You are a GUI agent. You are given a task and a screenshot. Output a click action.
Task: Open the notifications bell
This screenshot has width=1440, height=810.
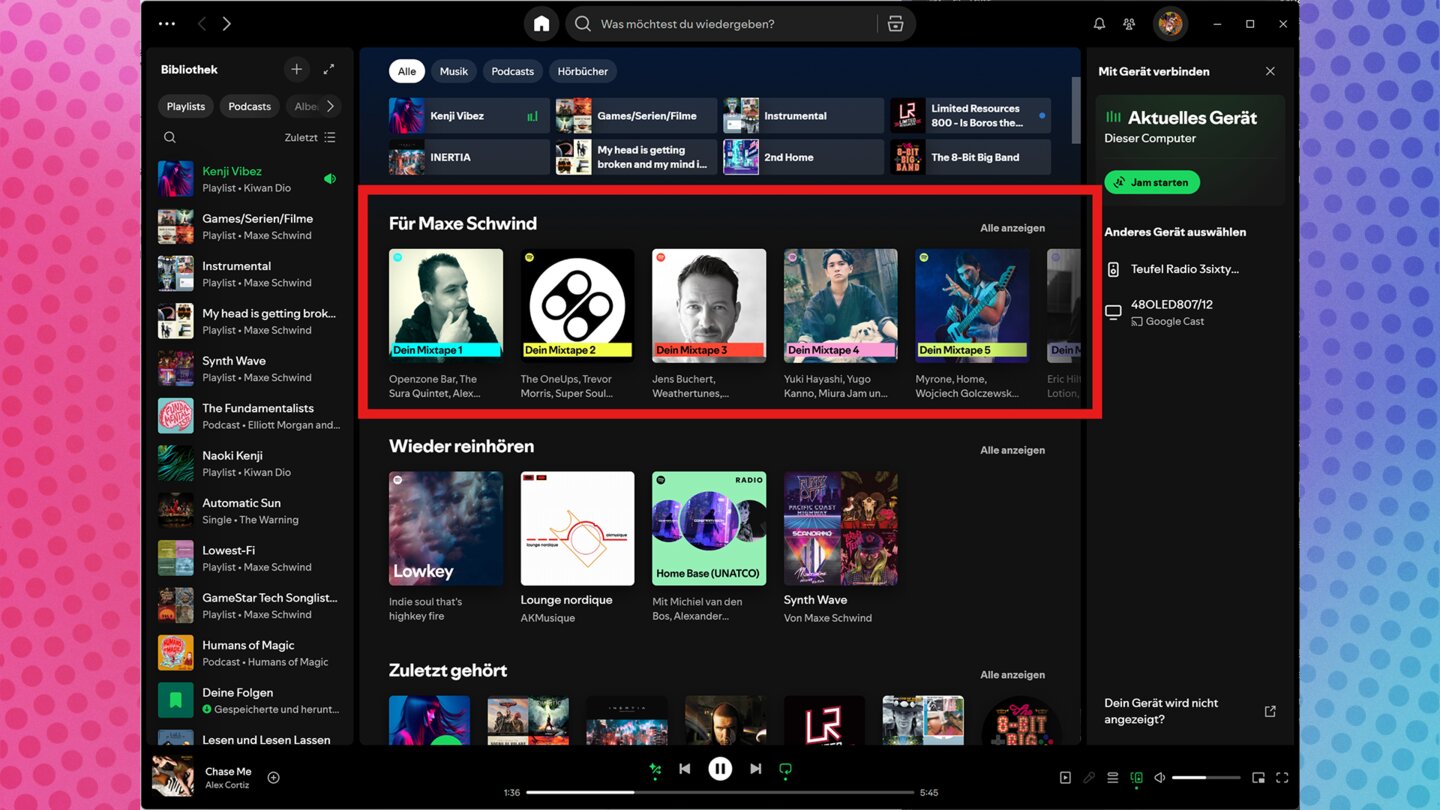1099,24
